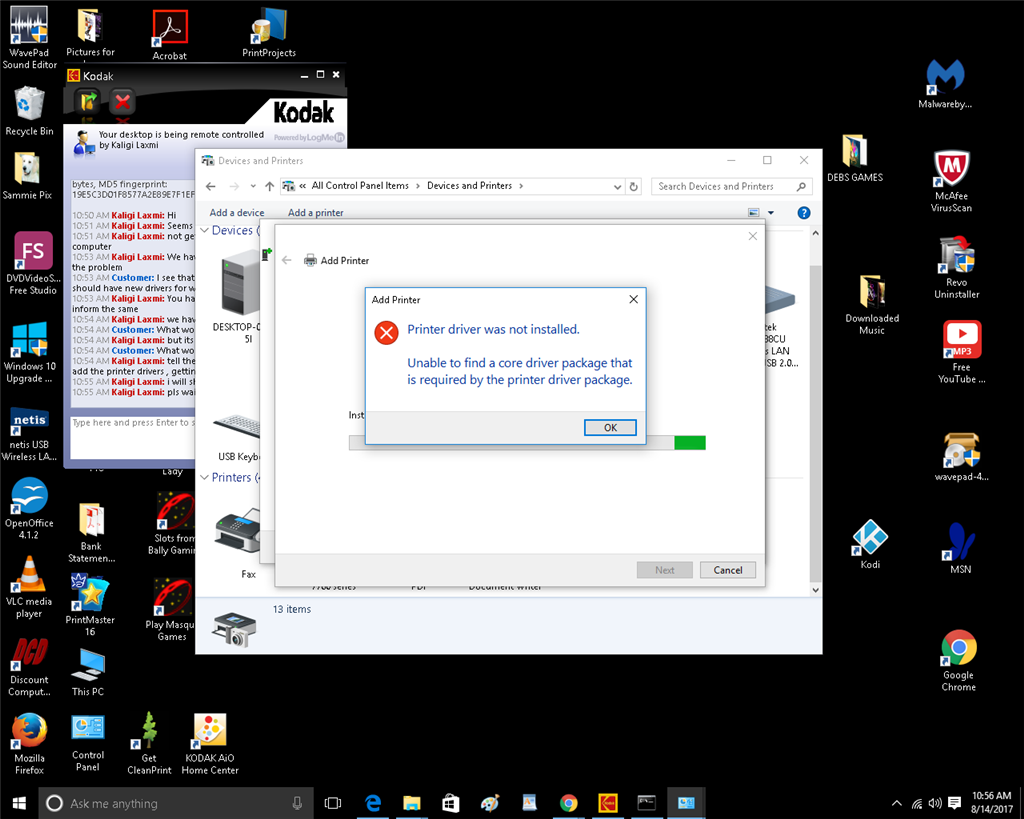Select the DVDVideoSoft Free Studio icon
Viewport: 1024px width, 819px height.
coord(33,263)
